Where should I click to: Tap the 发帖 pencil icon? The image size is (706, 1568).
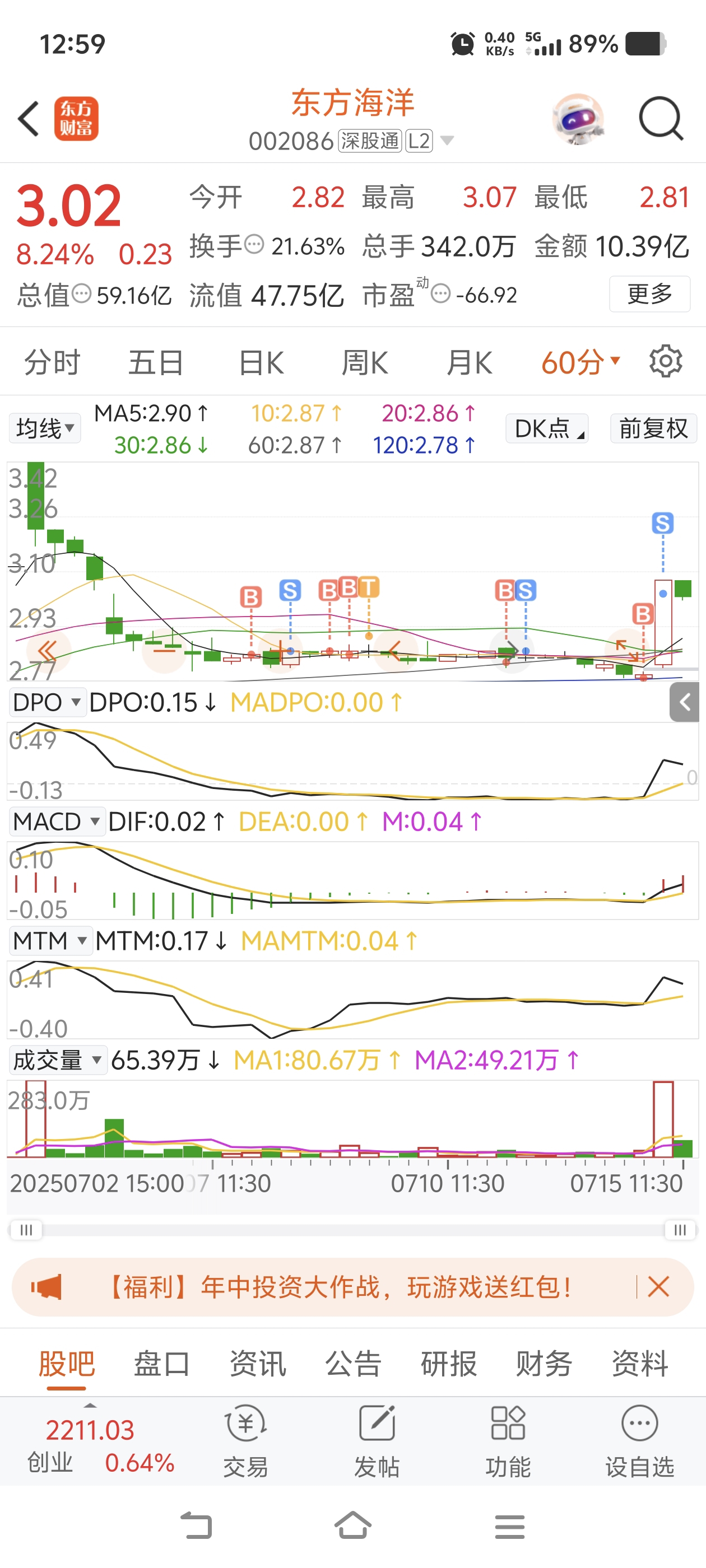click(377, 1423)
